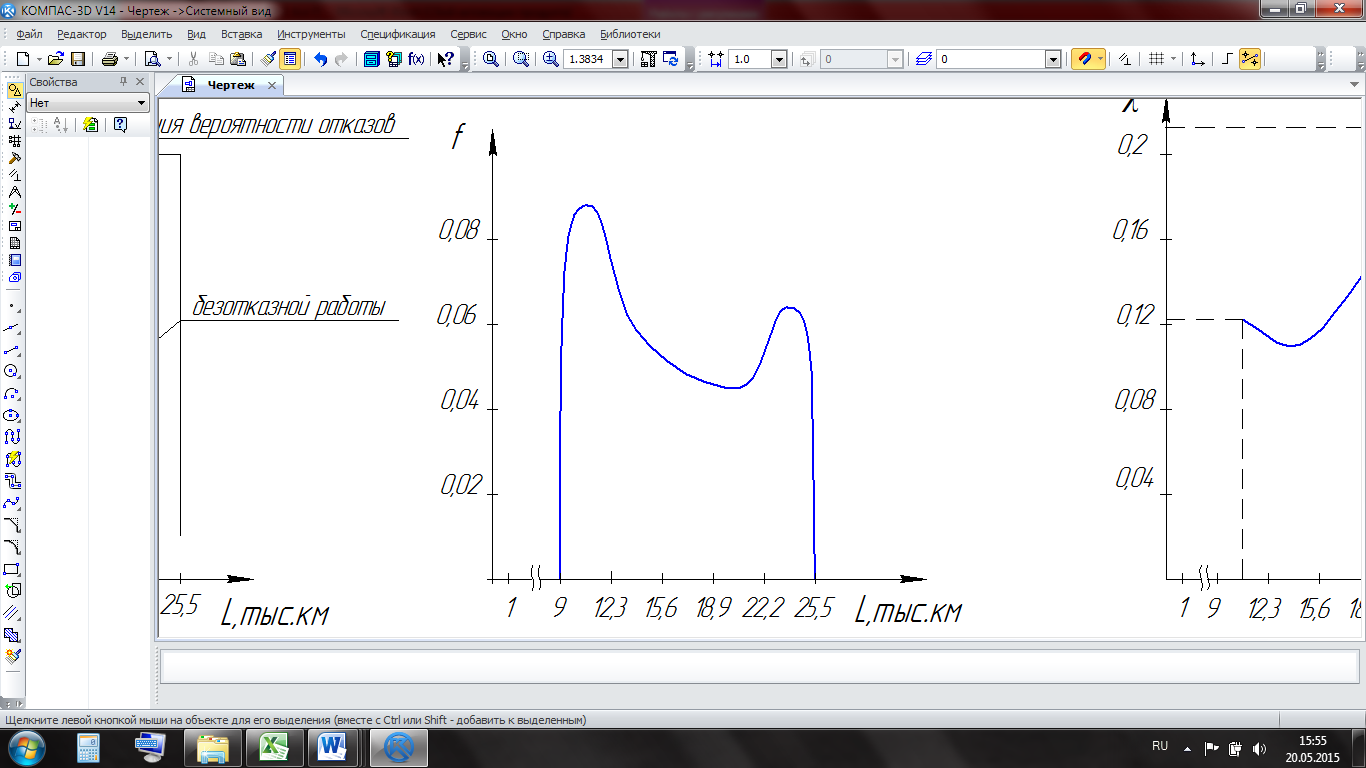Select the Bezier spline curve tool
This screenshot has height=768, width=1366.
pyautogui.click(x=13, y=503)
